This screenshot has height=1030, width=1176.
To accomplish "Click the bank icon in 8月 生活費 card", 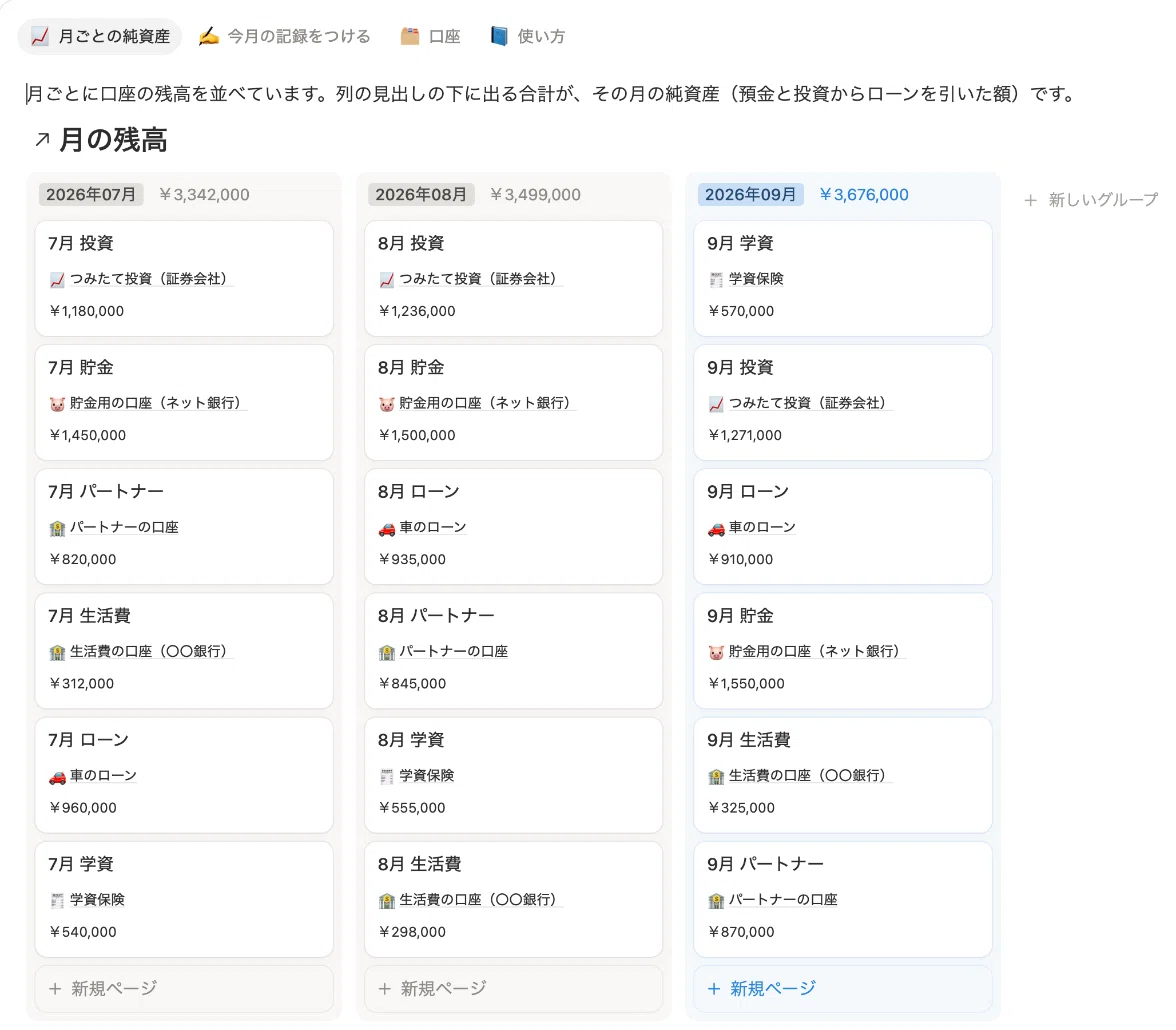I will click(x=386, y=900).
